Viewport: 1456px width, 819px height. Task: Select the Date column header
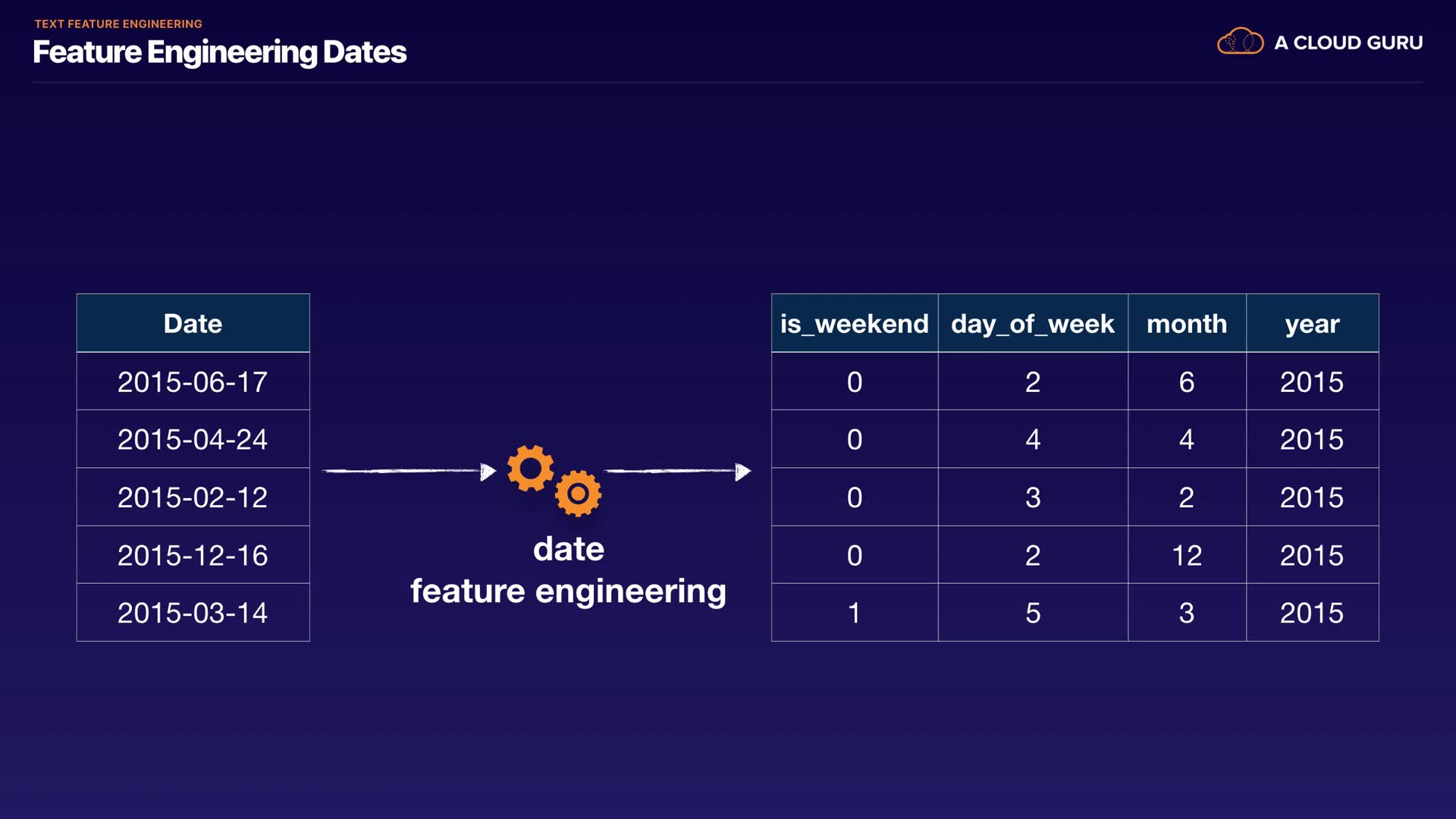tap(193, 324)
